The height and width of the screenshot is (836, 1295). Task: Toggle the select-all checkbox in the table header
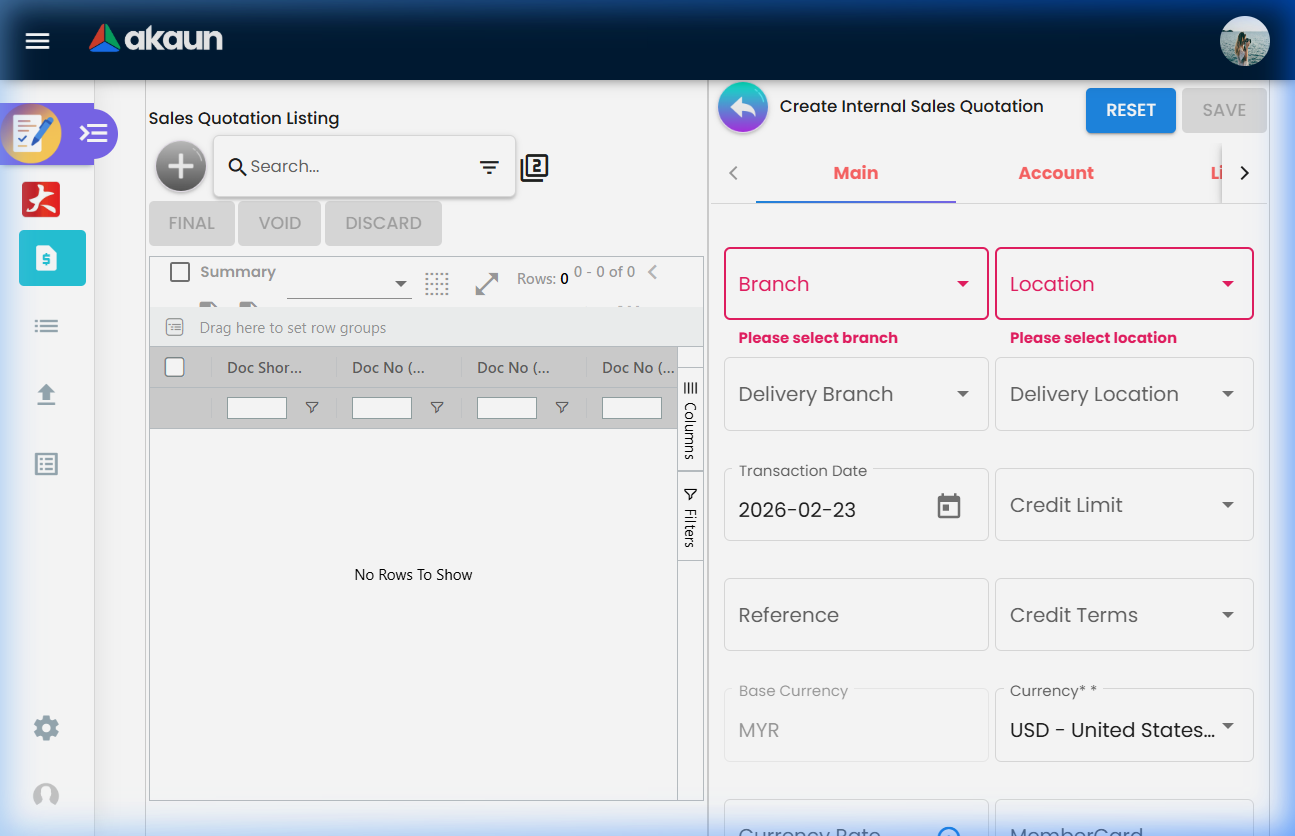[x=174, y=367]
